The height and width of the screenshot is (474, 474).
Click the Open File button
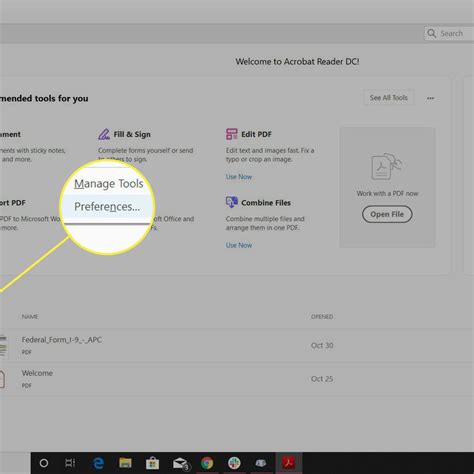click(x=387, y=214)
